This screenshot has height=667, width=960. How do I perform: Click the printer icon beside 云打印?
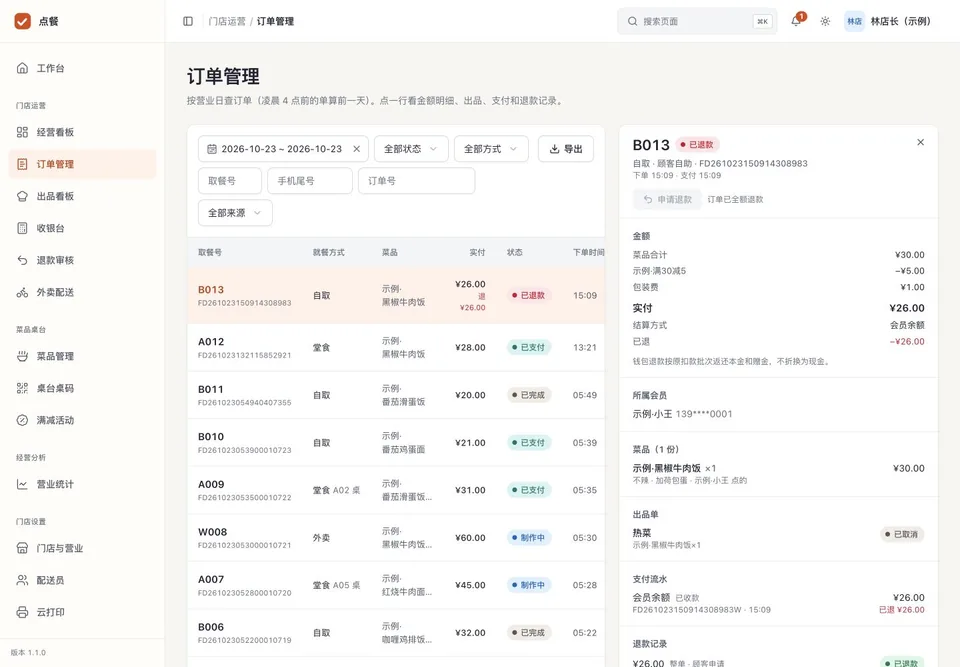coord(22,612)
